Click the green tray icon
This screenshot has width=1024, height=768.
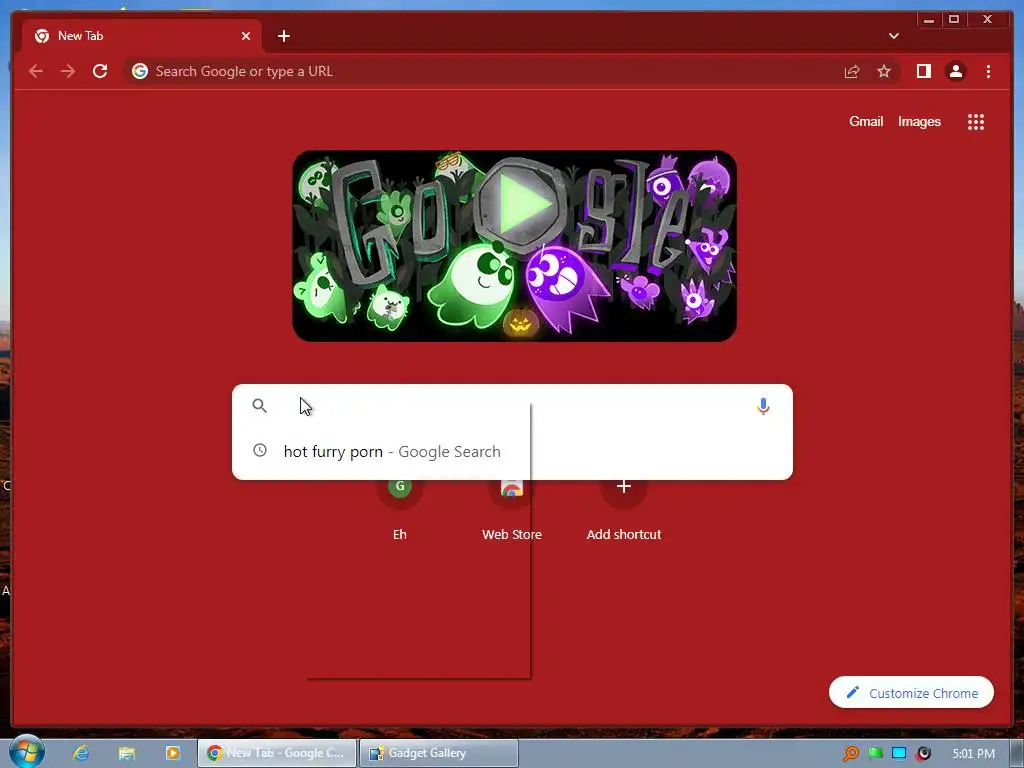coord(875,754)
